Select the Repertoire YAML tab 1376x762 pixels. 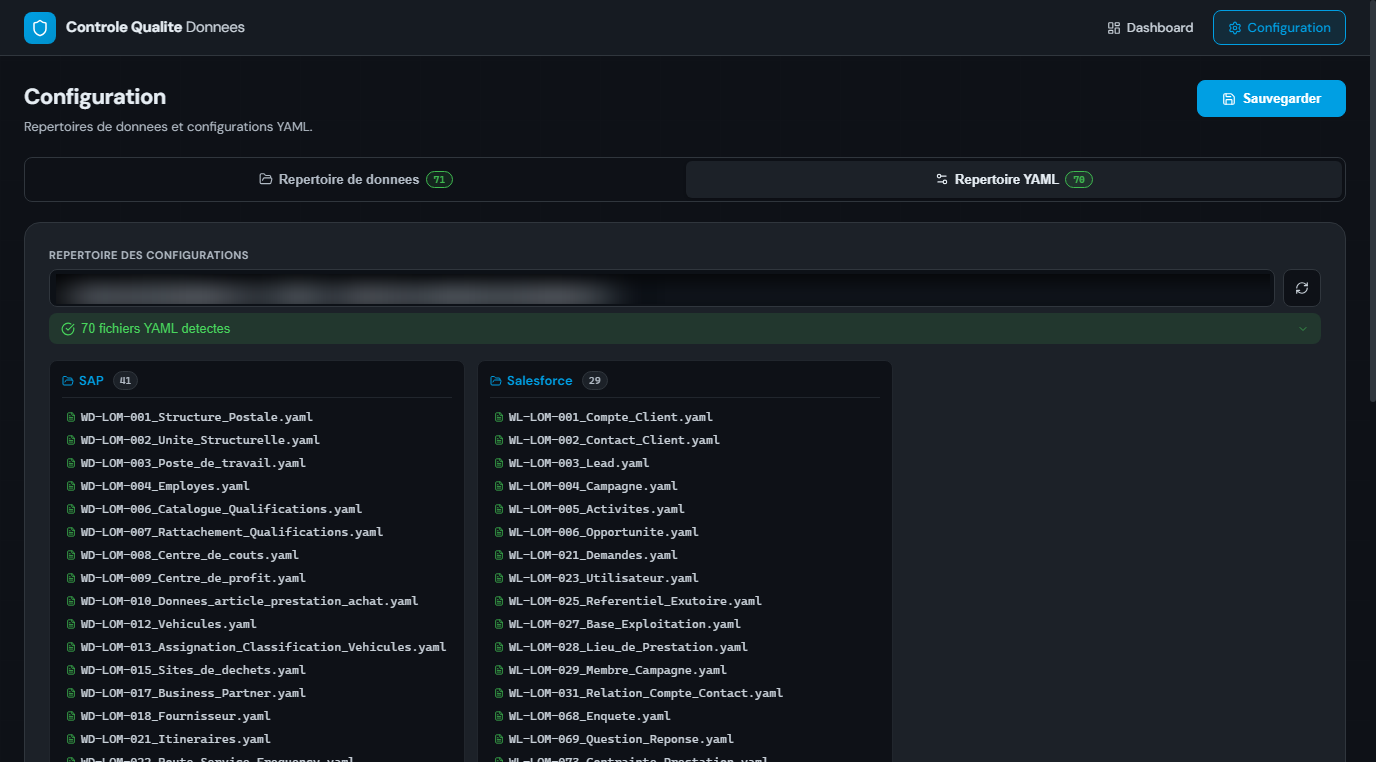[x=1014, y=180]
